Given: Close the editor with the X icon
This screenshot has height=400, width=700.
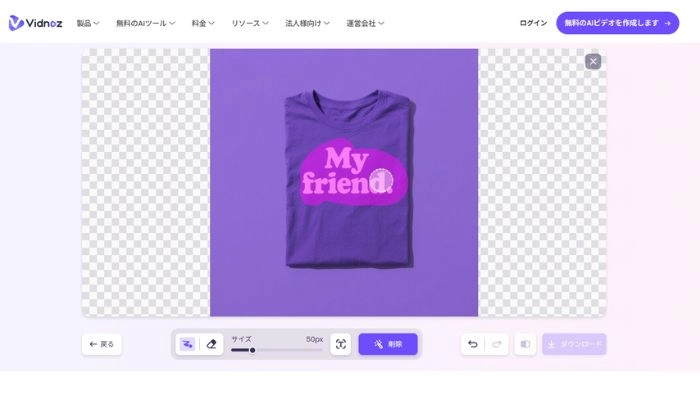Looking at the screenshot, I should coord(593,62).
